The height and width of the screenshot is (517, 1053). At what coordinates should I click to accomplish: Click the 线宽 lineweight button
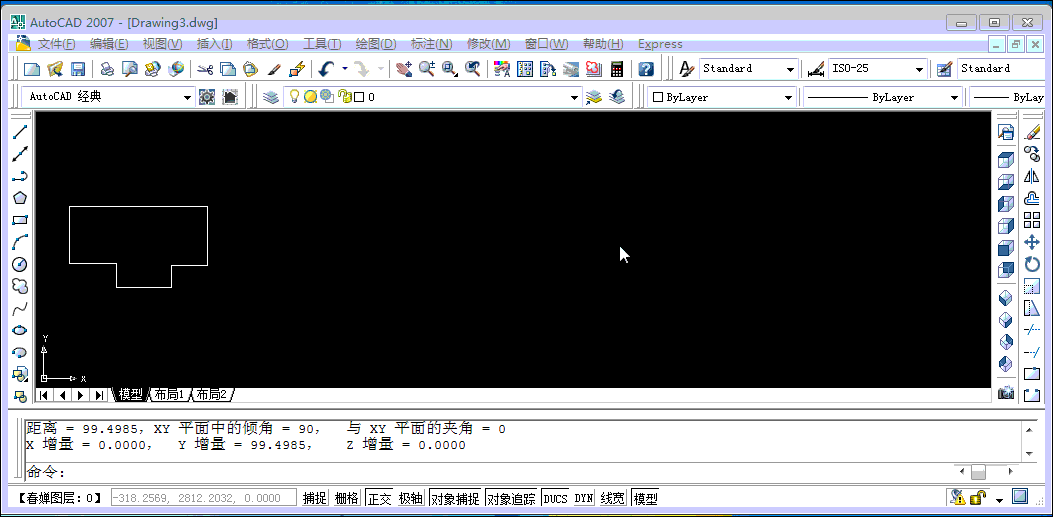coord(613,498)
